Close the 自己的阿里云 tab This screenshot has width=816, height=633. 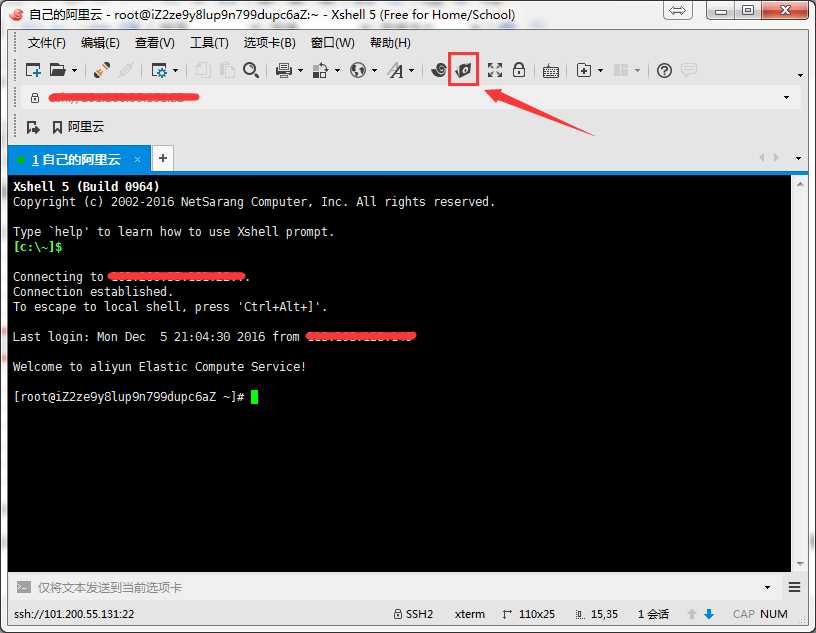137,159
